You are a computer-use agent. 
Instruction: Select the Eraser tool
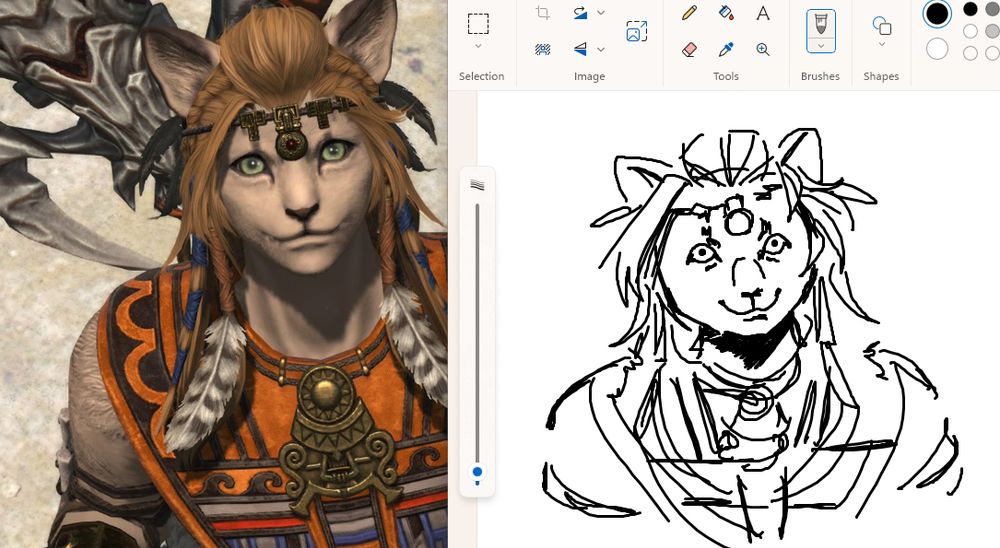click(689, 49)
